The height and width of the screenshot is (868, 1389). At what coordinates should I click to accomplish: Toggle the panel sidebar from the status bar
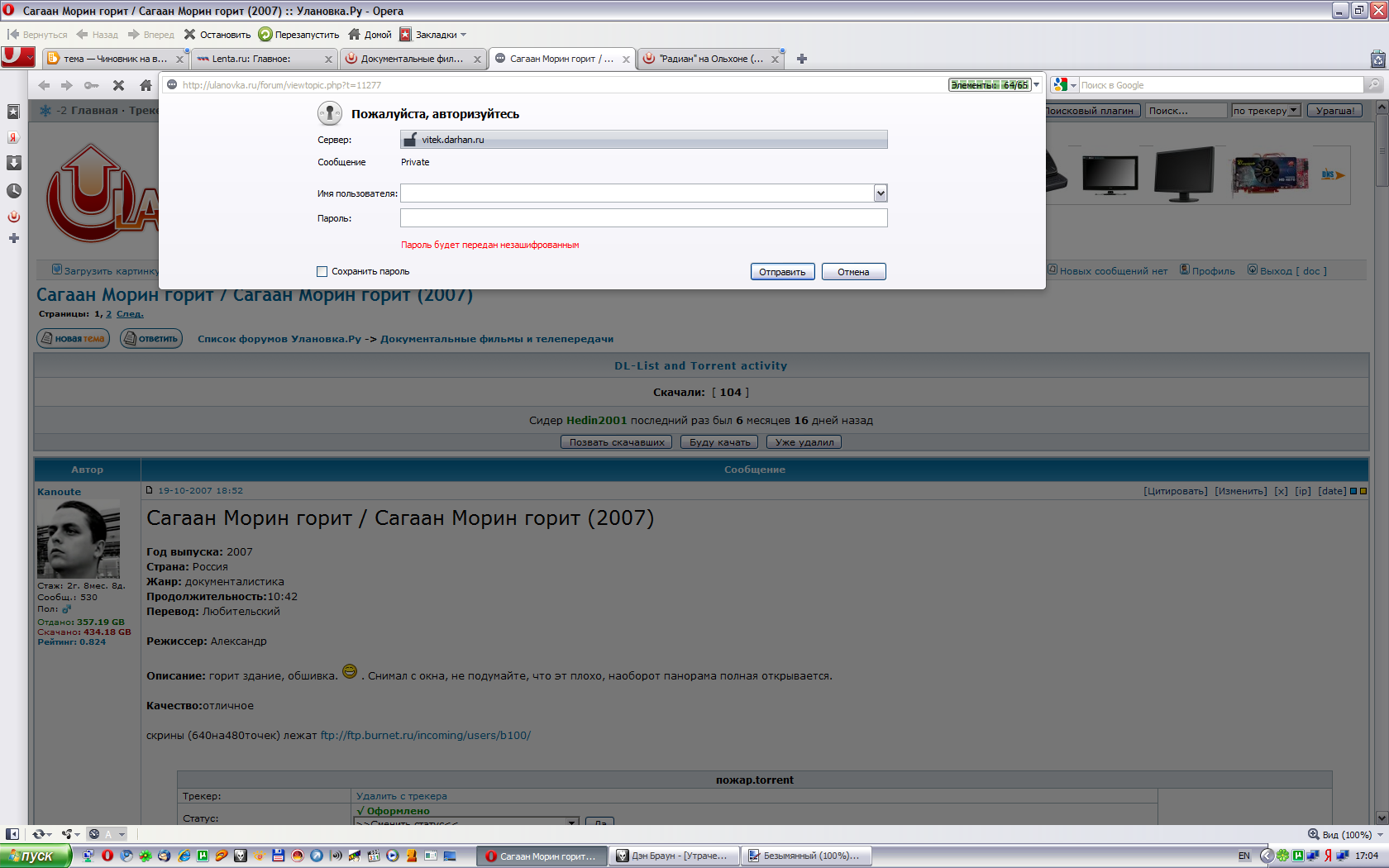(12, 834)
